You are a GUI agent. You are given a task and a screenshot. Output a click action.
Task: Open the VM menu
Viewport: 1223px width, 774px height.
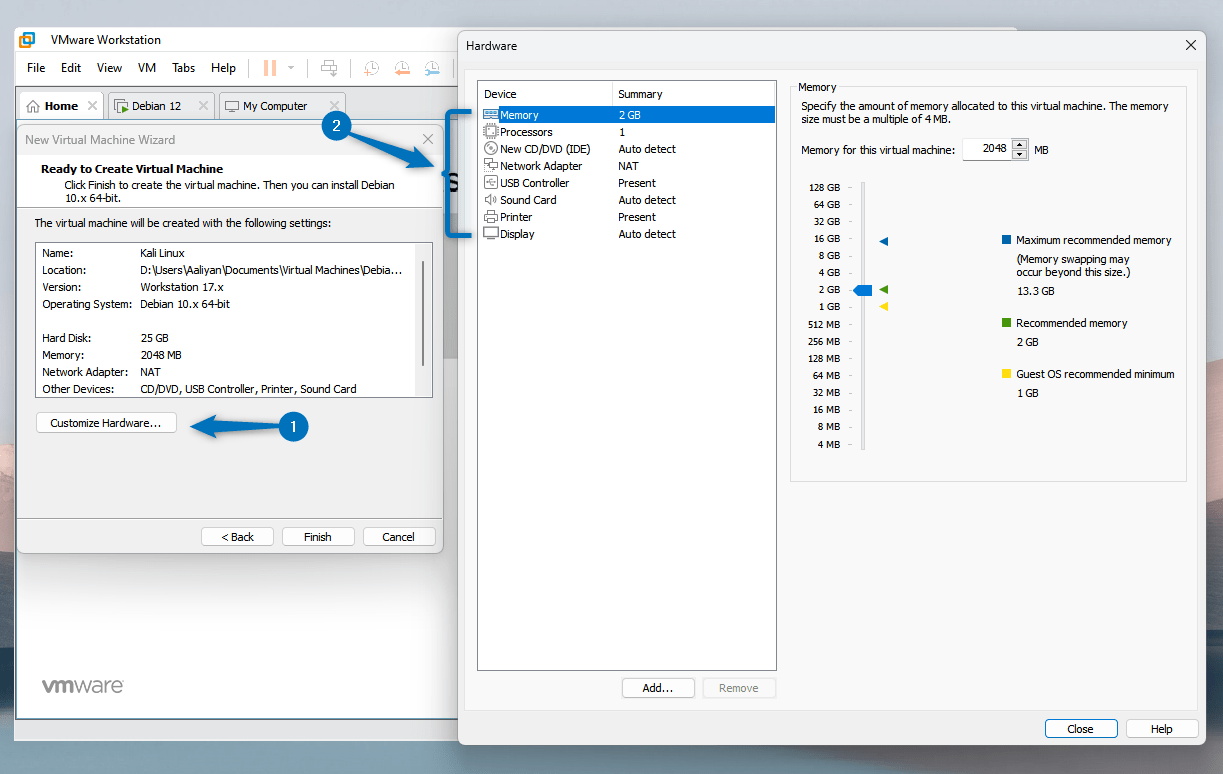(x=147, y=68)
